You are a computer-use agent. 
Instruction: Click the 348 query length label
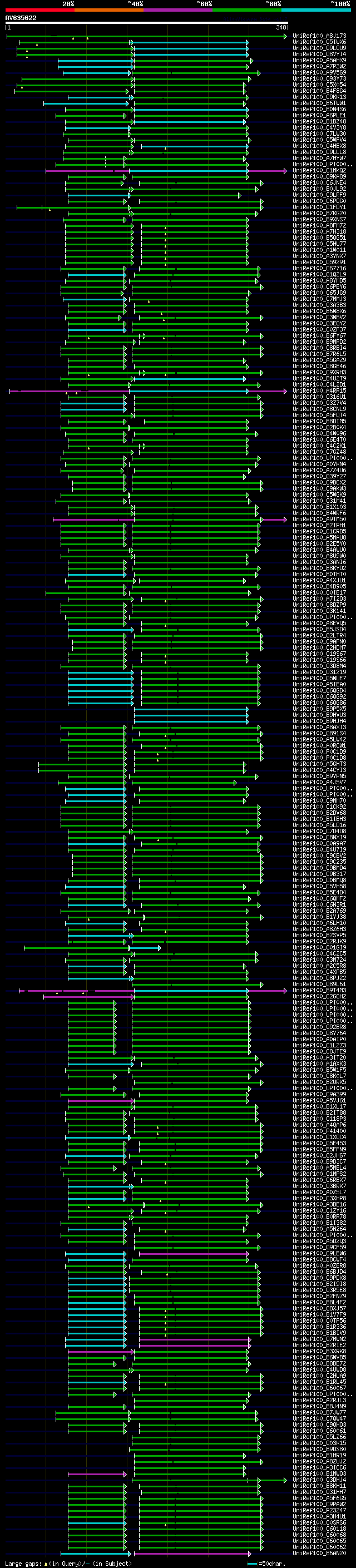coord(280,27)
